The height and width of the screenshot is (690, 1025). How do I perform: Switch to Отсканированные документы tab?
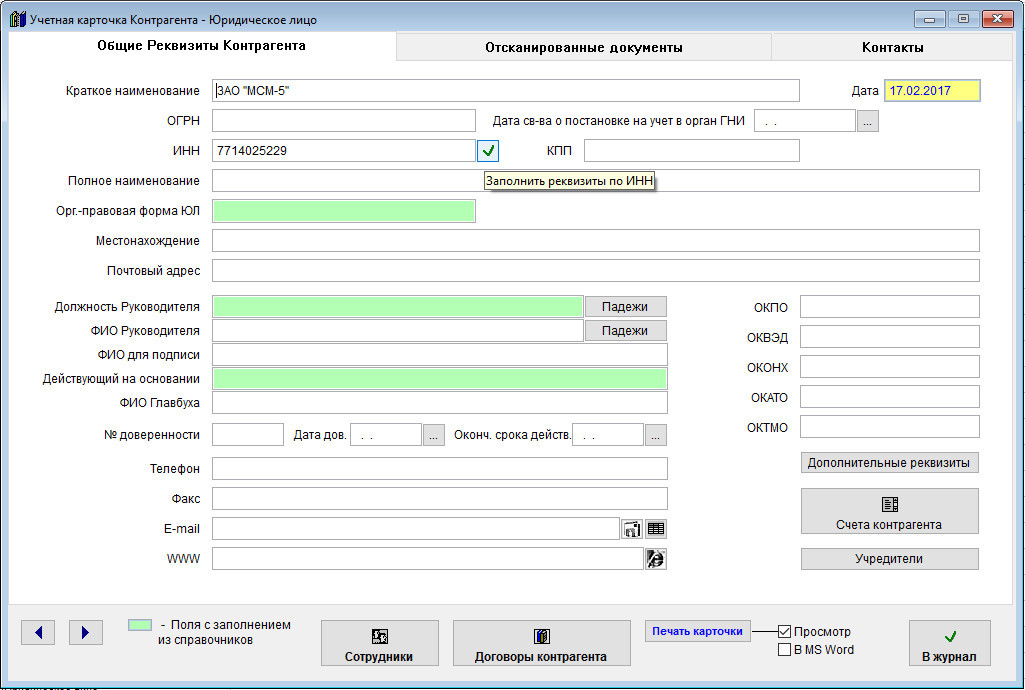pos(583,47)
